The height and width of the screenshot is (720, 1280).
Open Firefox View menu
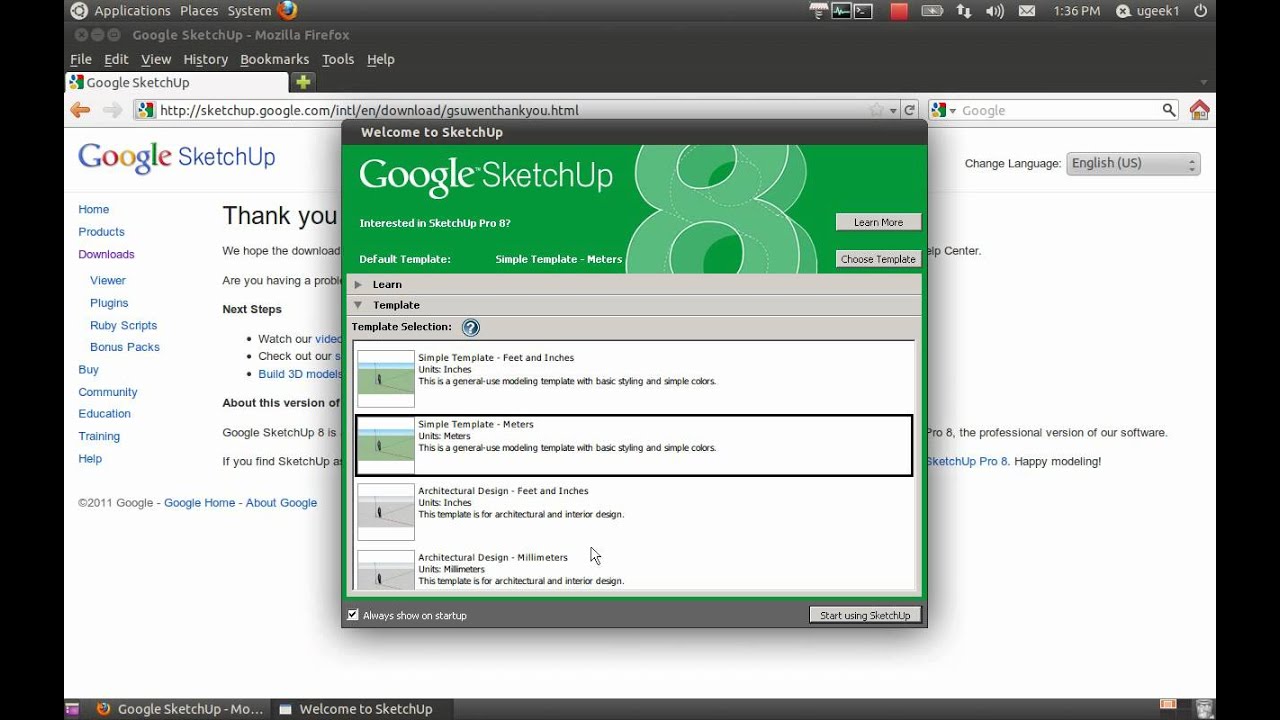(156, 59)
